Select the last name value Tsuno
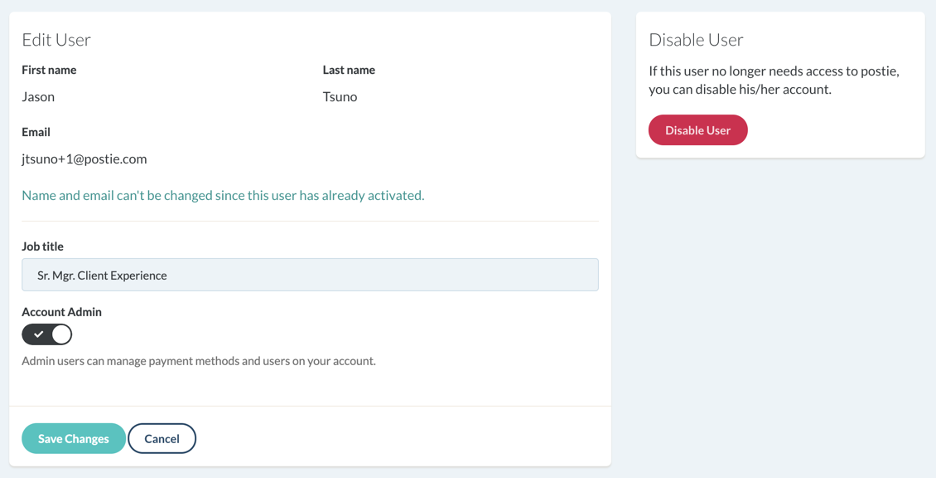 click(x=340, y=97)
